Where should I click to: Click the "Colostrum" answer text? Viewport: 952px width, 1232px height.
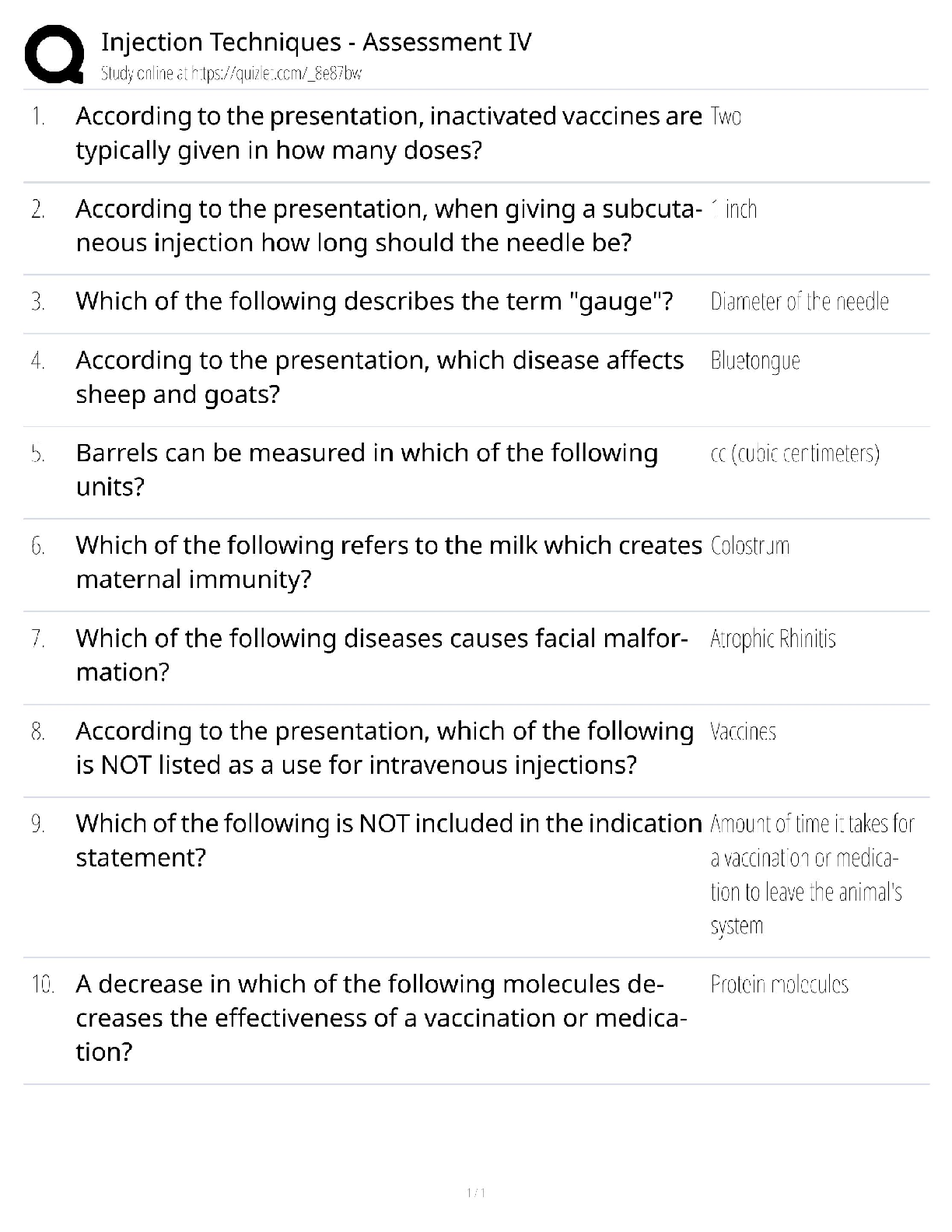tap(750, 546)
